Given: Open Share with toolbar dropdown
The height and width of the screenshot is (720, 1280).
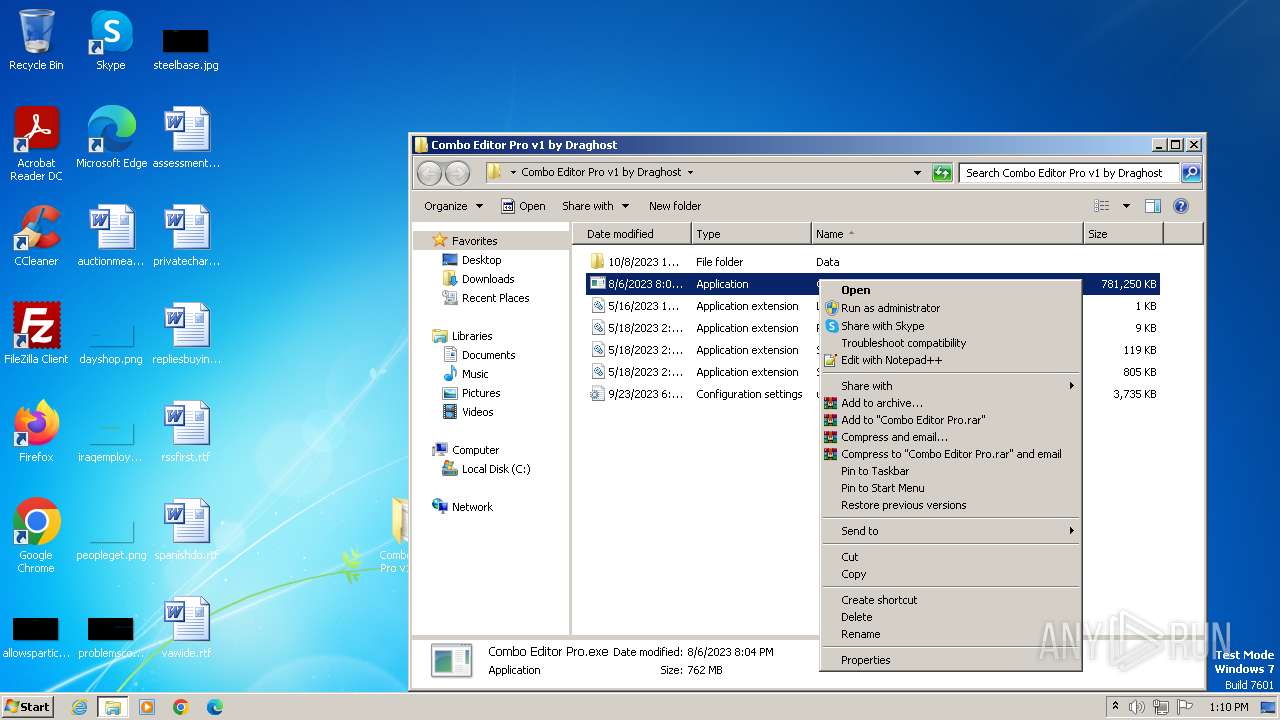Looking at the screenshot, I should [x=596, y=206].
